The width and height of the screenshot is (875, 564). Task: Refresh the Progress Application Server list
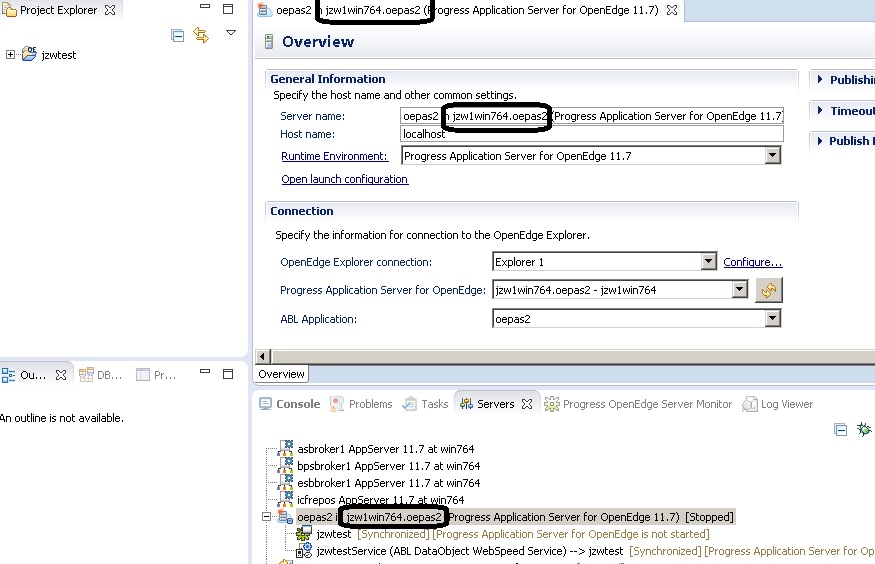point(769,290)
